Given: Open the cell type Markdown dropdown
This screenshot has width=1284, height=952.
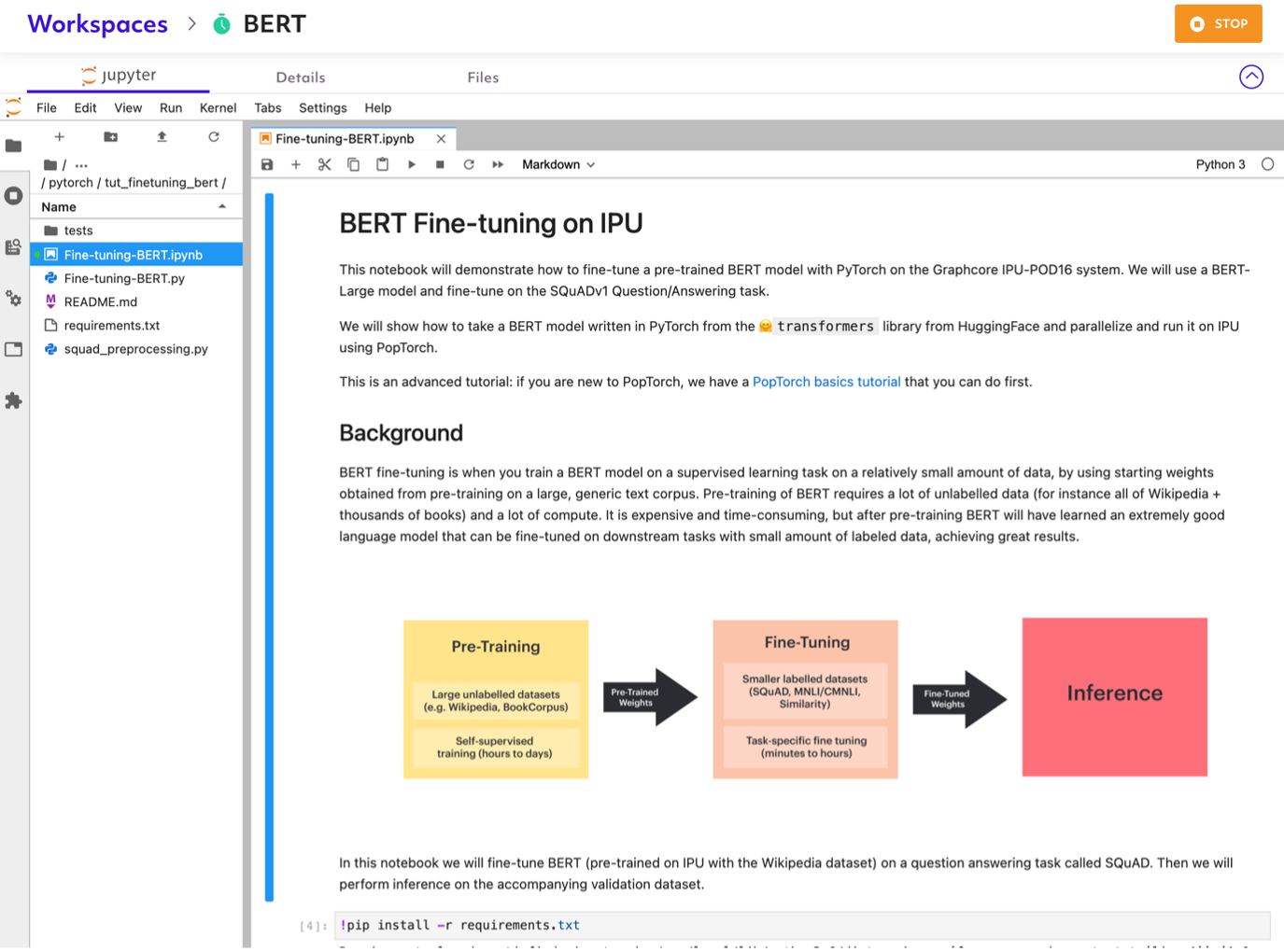Looking at the screenshot, I should (x=558, y=164).
